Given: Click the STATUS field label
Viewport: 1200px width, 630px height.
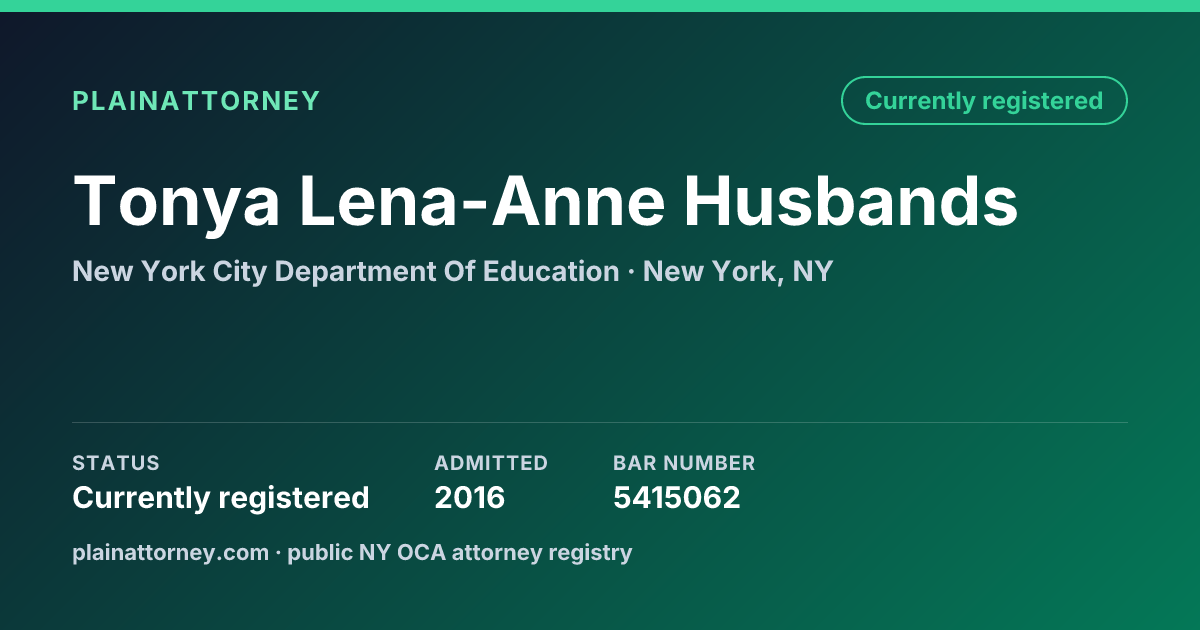Looking at the screenshot, I should pos(116,463).
